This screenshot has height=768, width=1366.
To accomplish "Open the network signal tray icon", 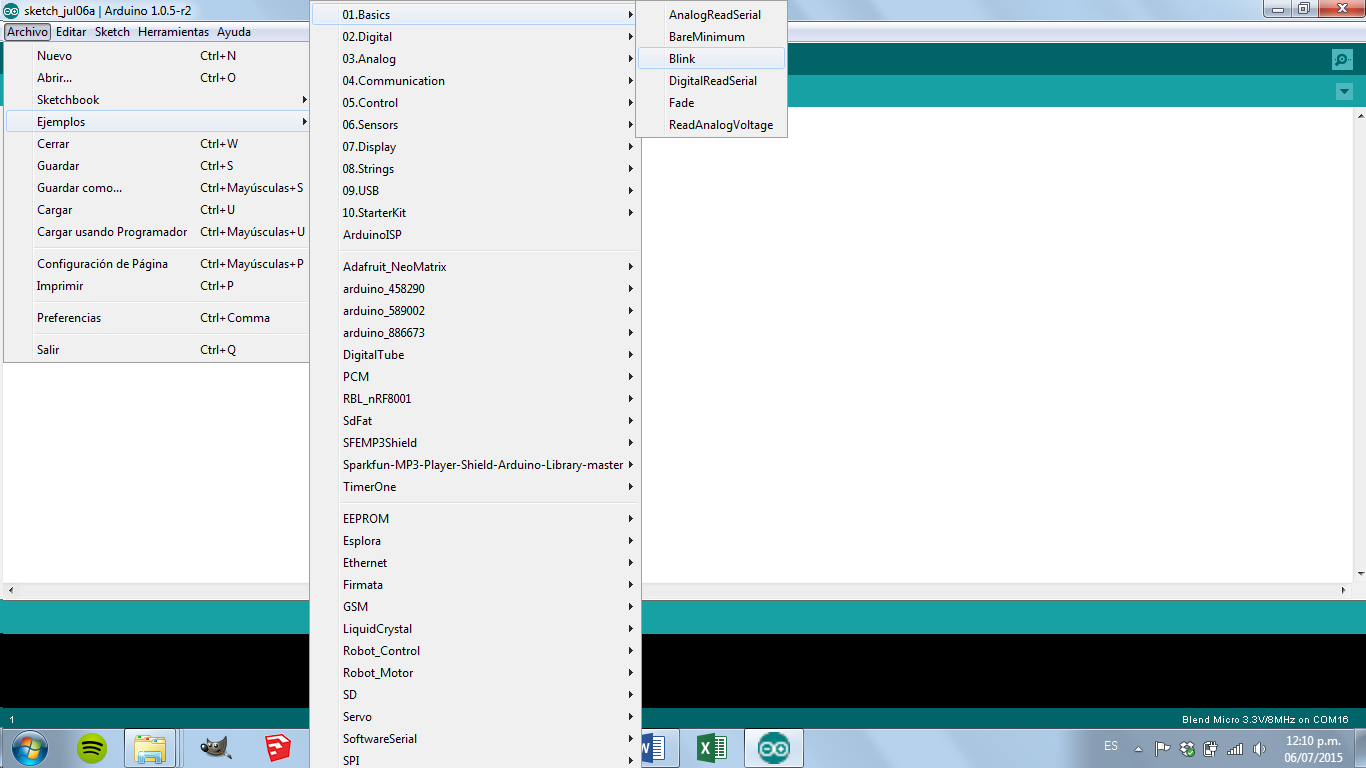I will 1235,748.
